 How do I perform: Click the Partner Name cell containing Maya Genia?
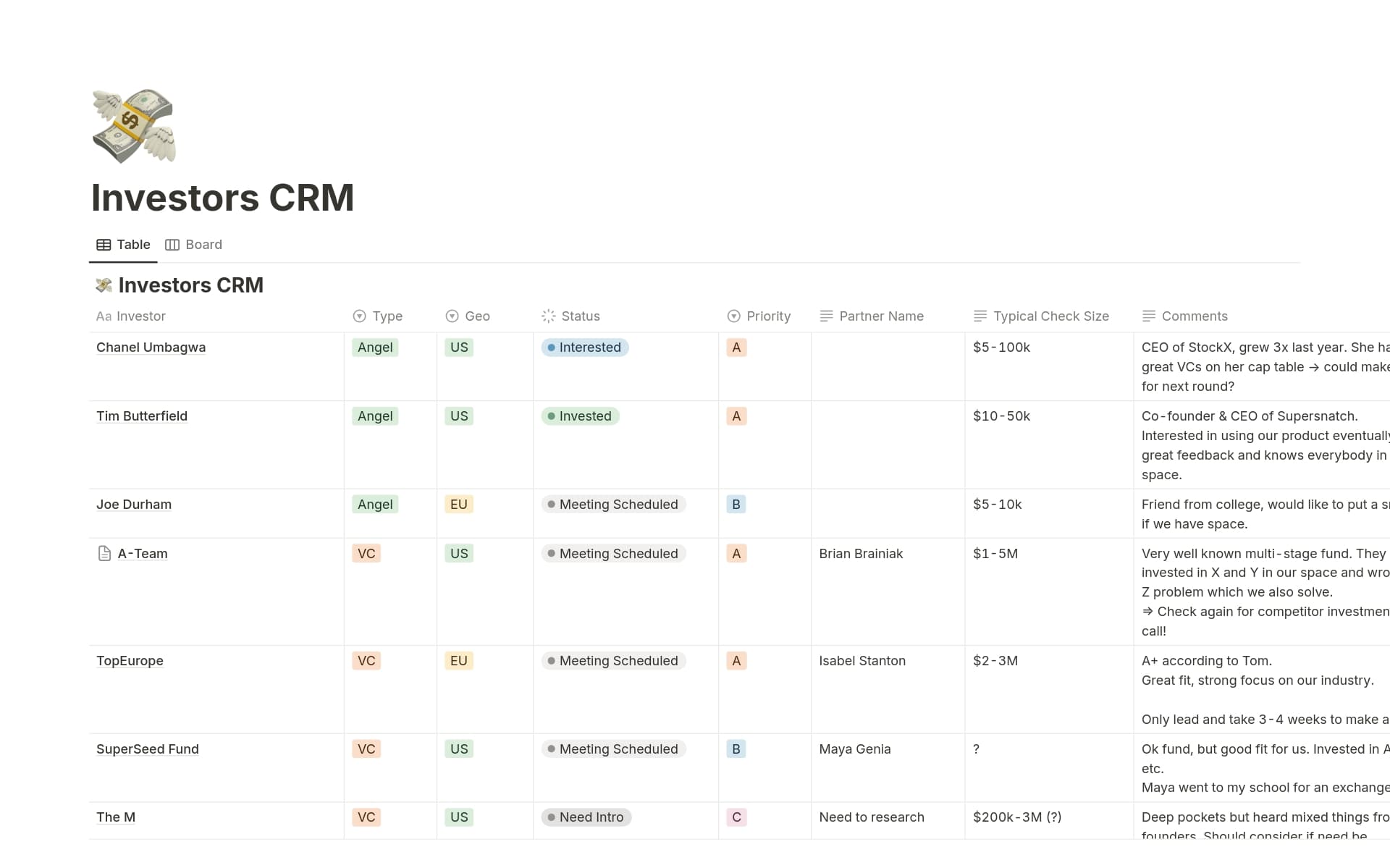(x=855, y=749)
